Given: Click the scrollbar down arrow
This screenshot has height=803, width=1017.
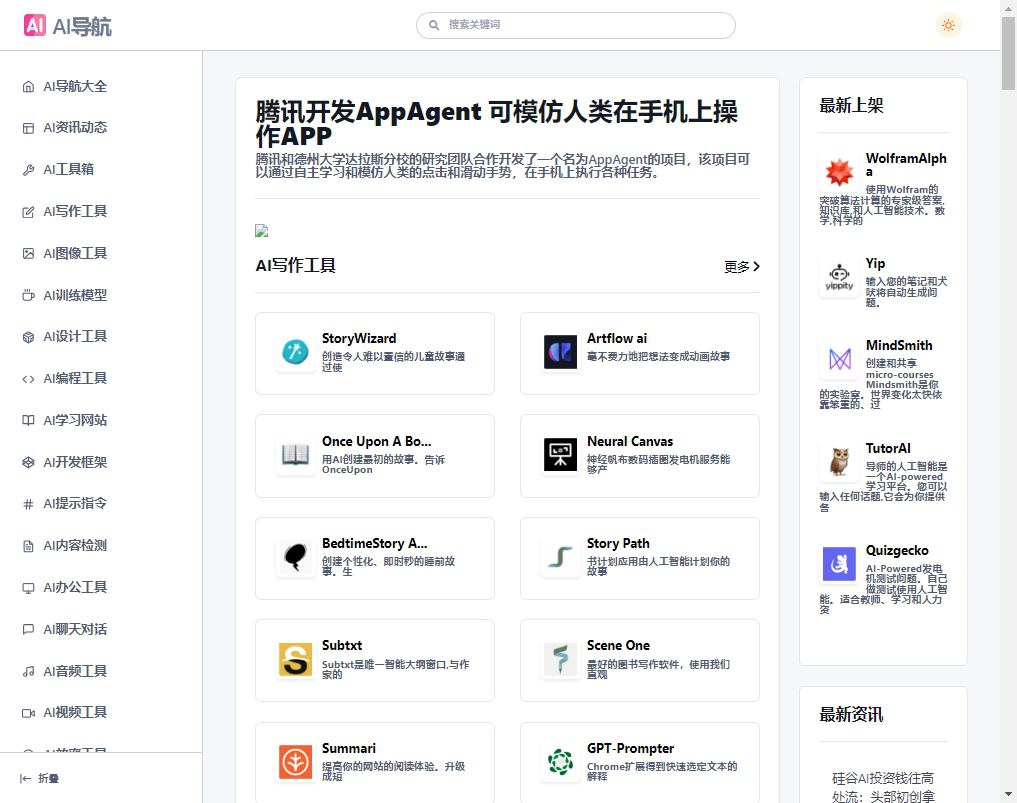Looking at the screenshot, I should pos(1008,795).
